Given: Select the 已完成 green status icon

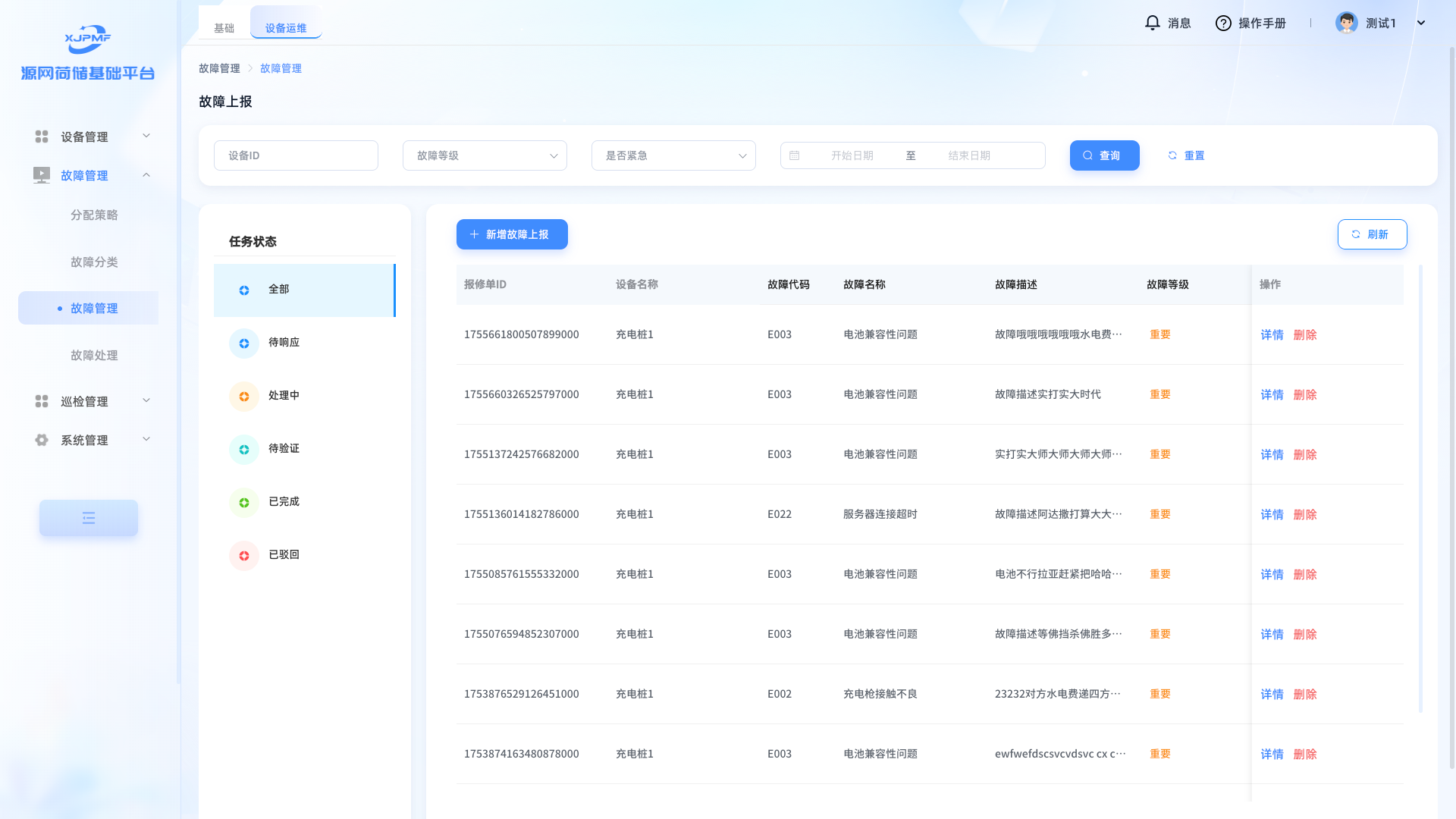Looking at the screenshot, I should (x=244, y=503).
